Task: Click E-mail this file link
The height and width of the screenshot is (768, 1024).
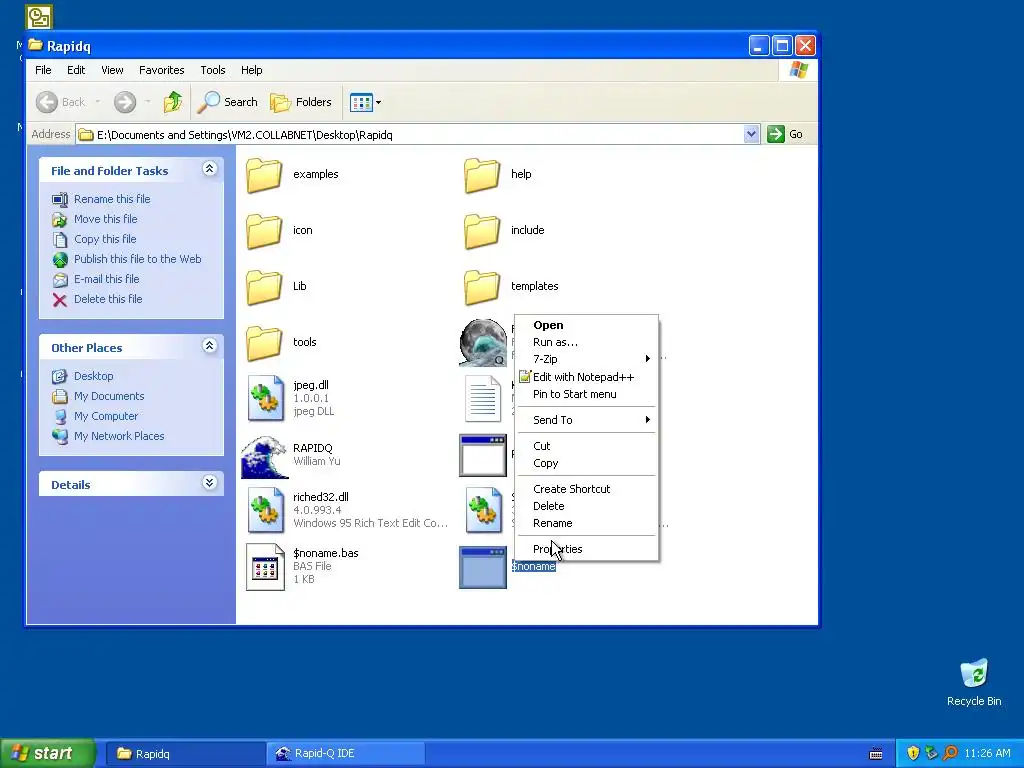Action: tap(106, 280)
